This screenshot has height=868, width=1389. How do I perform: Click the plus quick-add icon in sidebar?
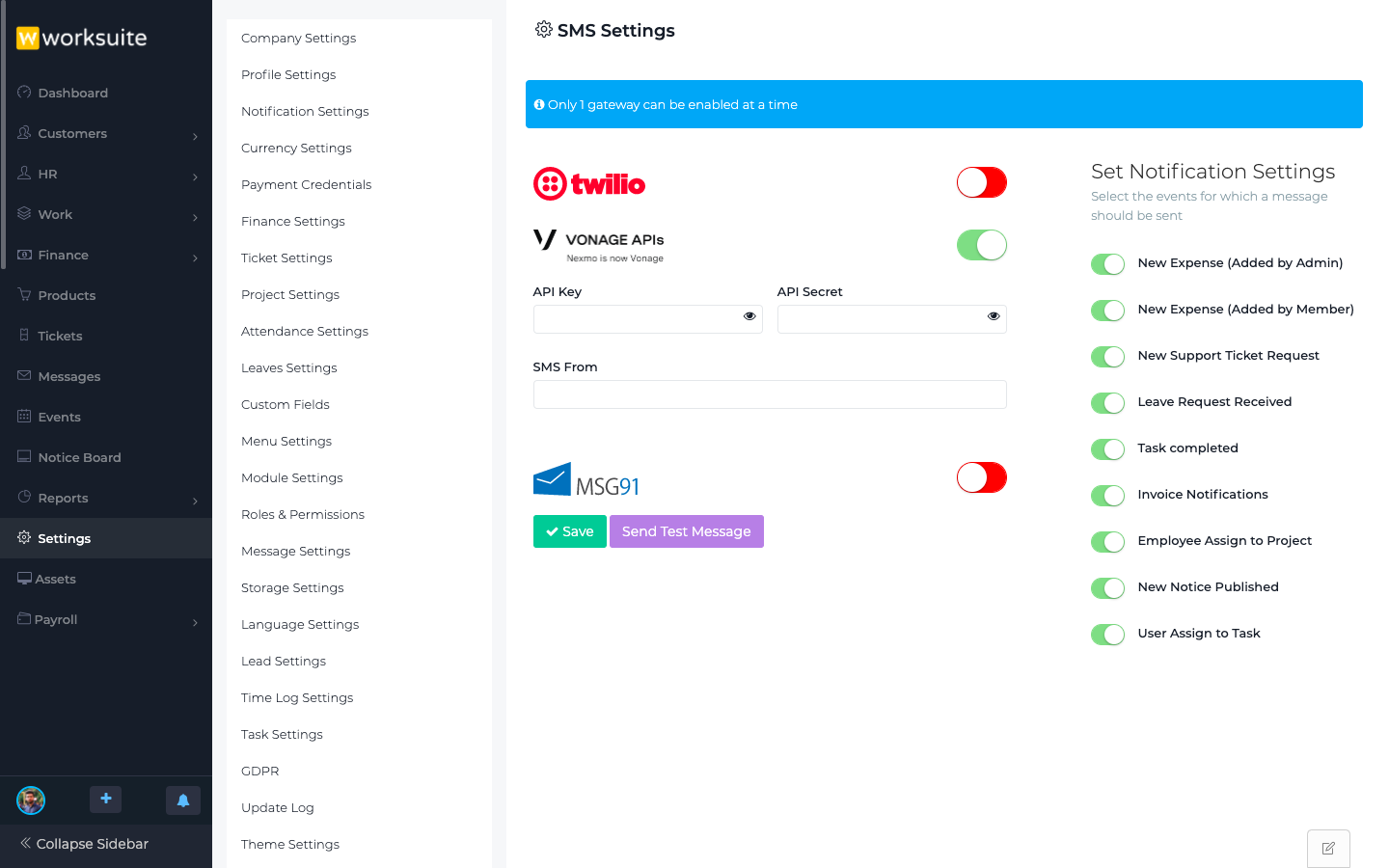(106, 800)
